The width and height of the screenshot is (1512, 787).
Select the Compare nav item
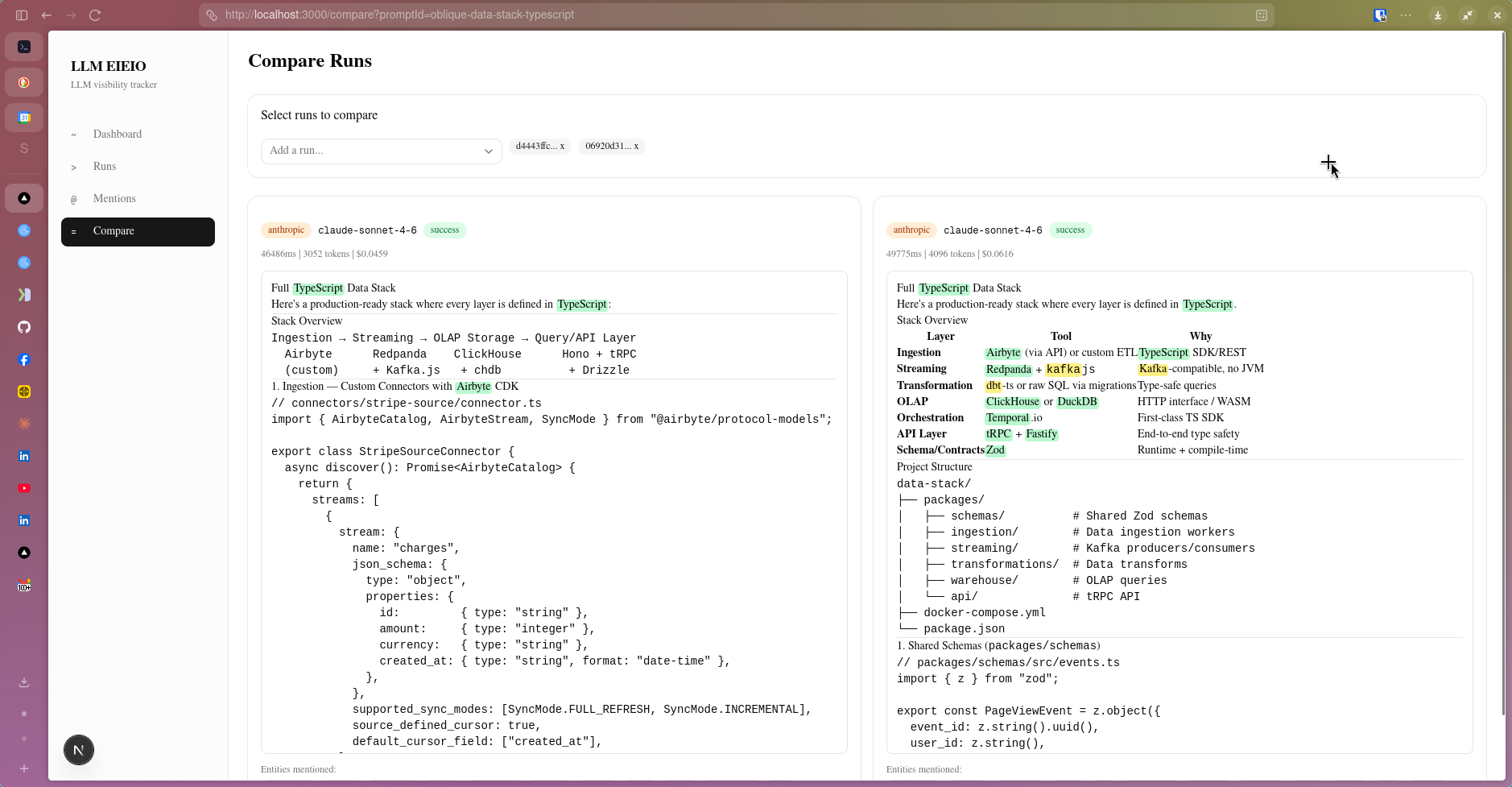tap(138, 231)
